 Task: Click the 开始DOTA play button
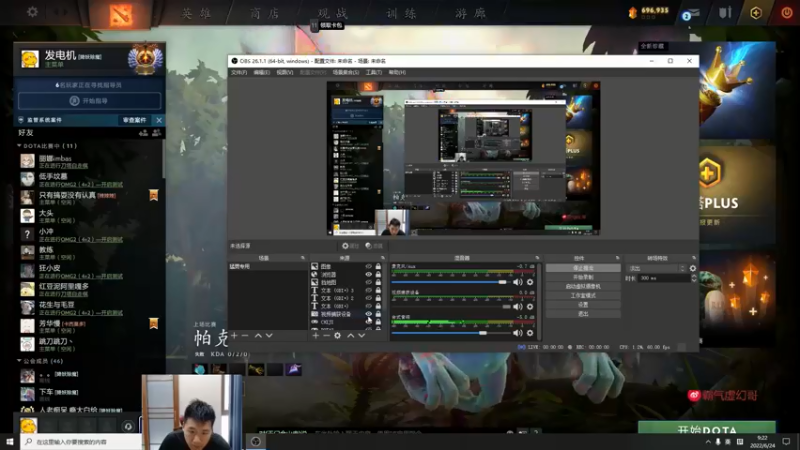[x=707, y=428]
